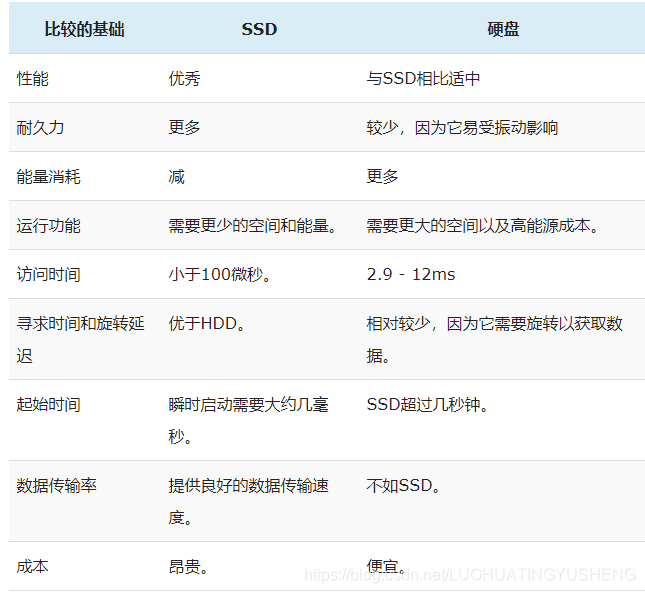Image resolution: width=645 pixels, height=593 pixels.
Task: Click the cell '昂贵。'
Action: pyautogui.click(x=188, y=566)
